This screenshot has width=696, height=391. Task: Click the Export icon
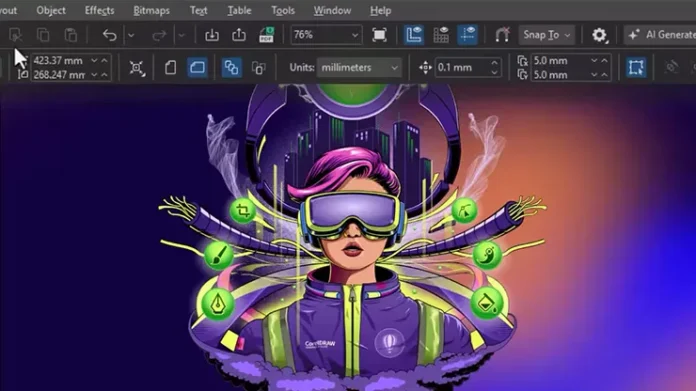(239, 35)
